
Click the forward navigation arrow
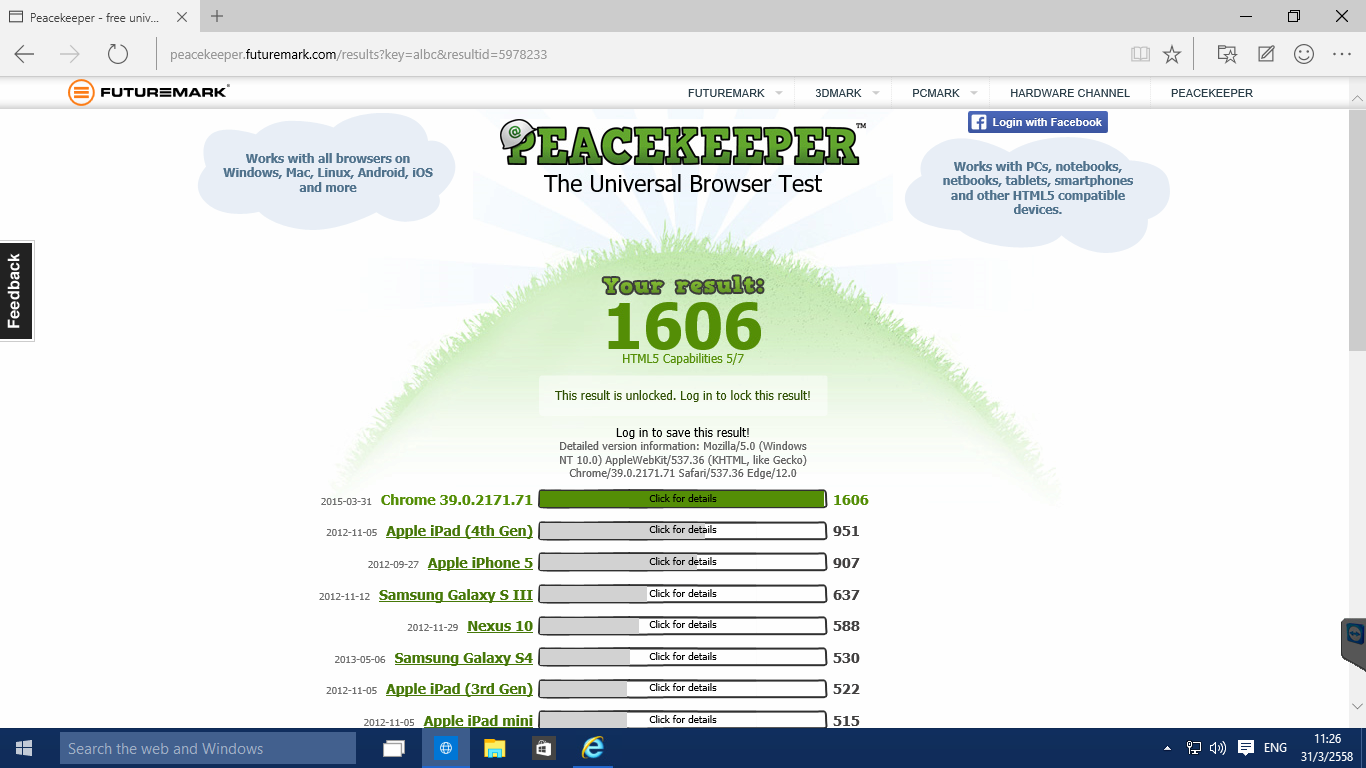click(x=70, y=54)
